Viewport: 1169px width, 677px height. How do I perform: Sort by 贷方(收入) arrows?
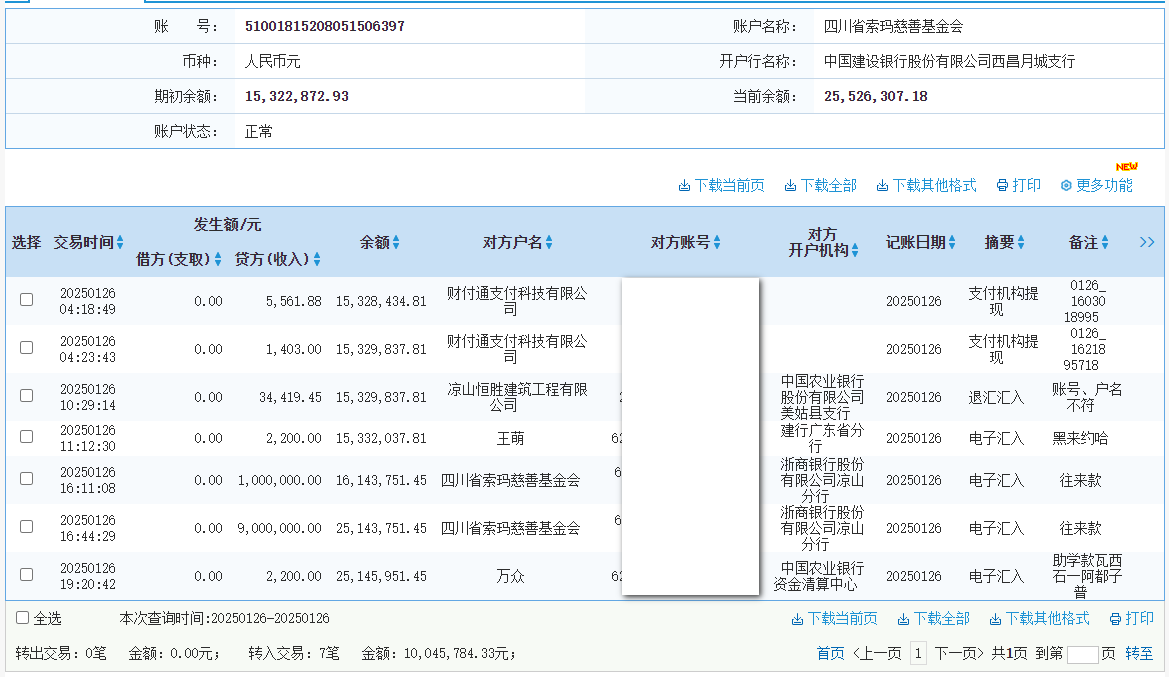(317, 259)
